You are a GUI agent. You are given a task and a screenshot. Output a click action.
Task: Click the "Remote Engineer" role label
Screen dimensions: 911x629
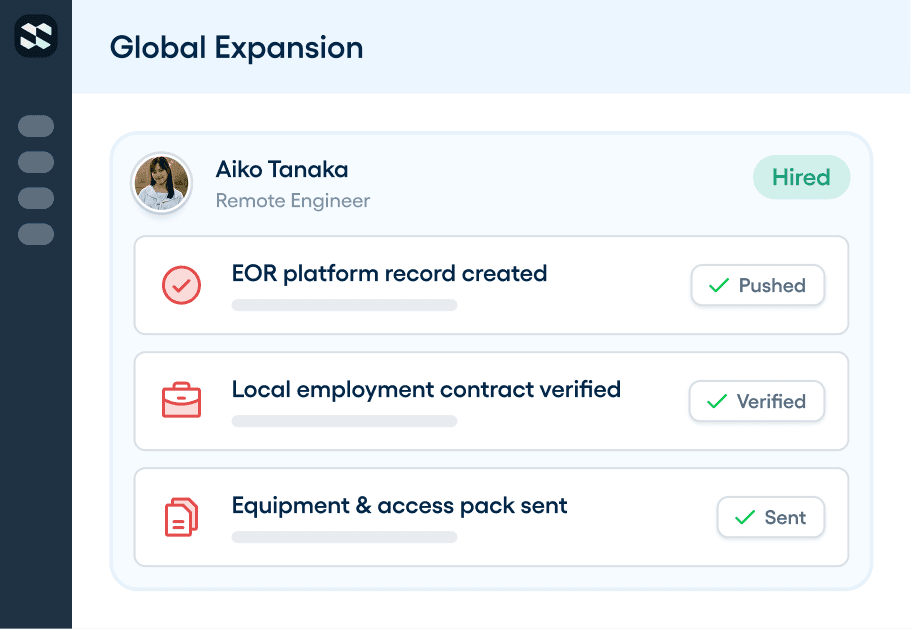[293, 201]
